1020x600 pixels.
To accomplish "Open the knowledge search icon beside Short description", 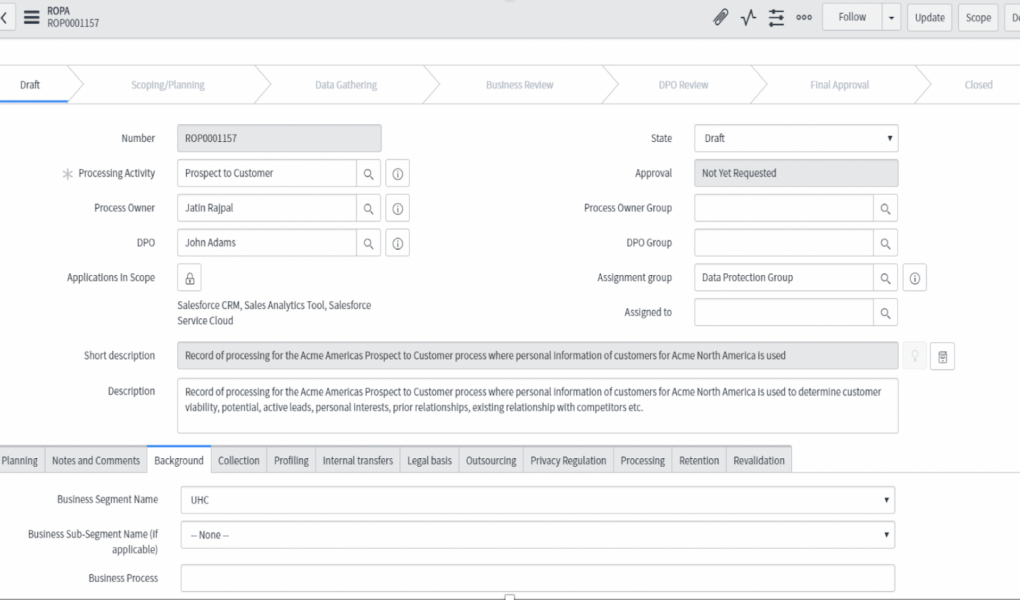I will [x=943, y=356].
